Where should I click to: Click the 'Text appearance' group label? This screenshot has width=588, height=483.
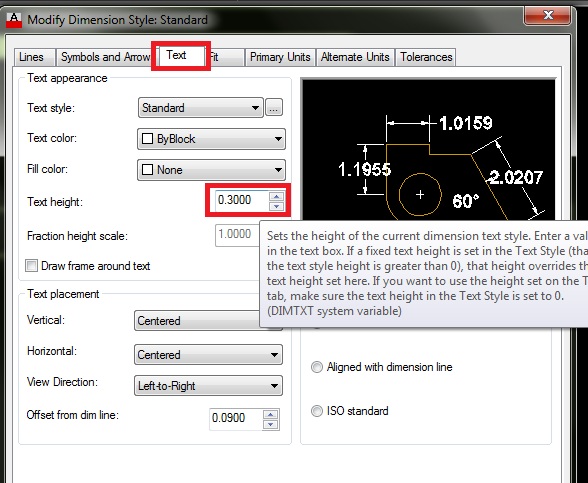point(67,78)
